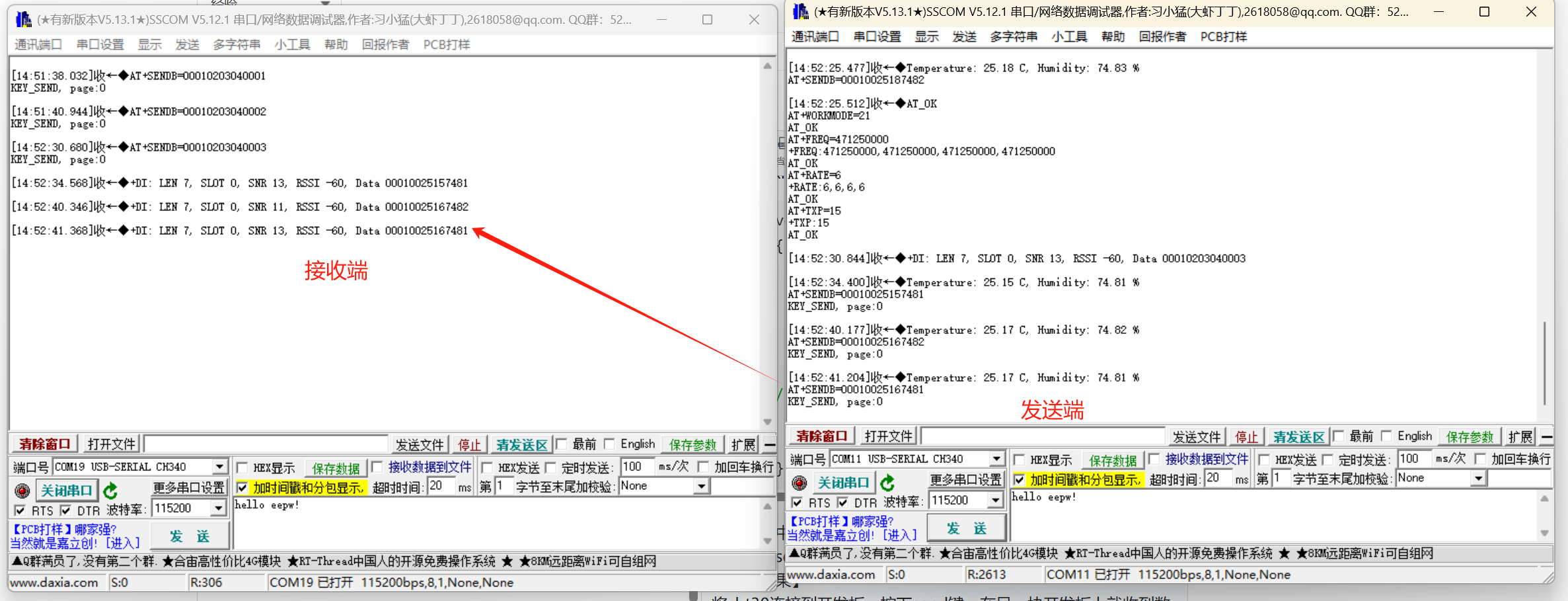This screenshot has height=601, width=1568.
Task: Collapse the panel with the dash button beside 扩展 in COM19 window
Action: [770, 444]
